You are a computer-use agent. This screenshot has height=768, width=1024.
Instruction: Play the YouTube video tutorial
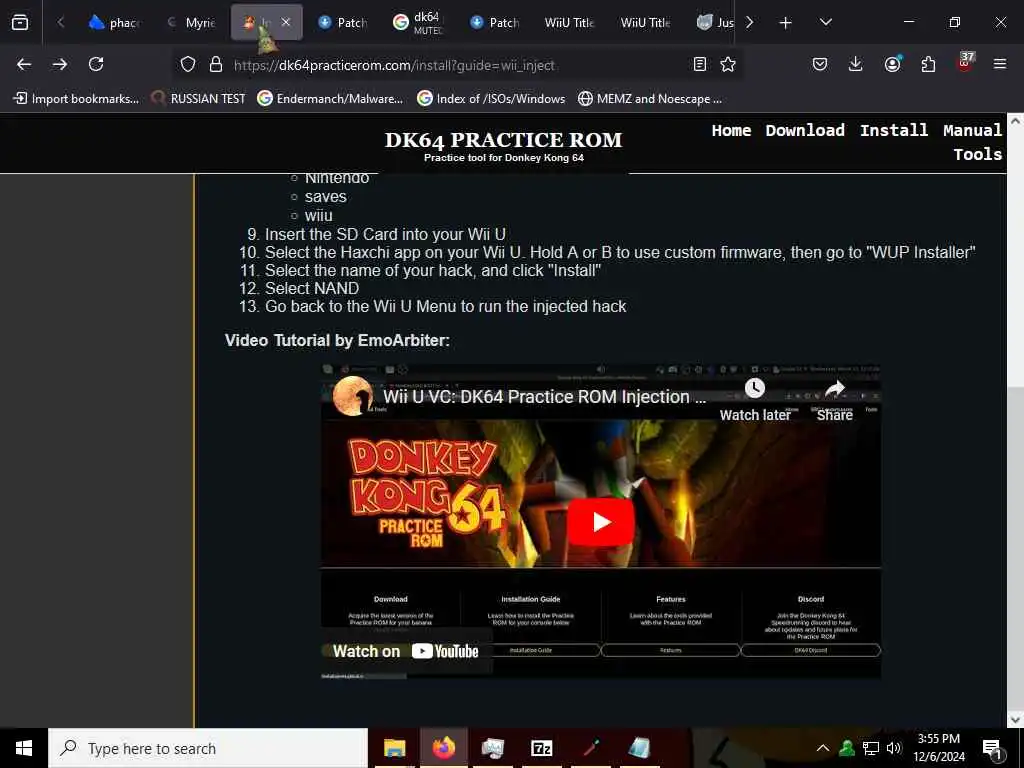coord(600,522)
